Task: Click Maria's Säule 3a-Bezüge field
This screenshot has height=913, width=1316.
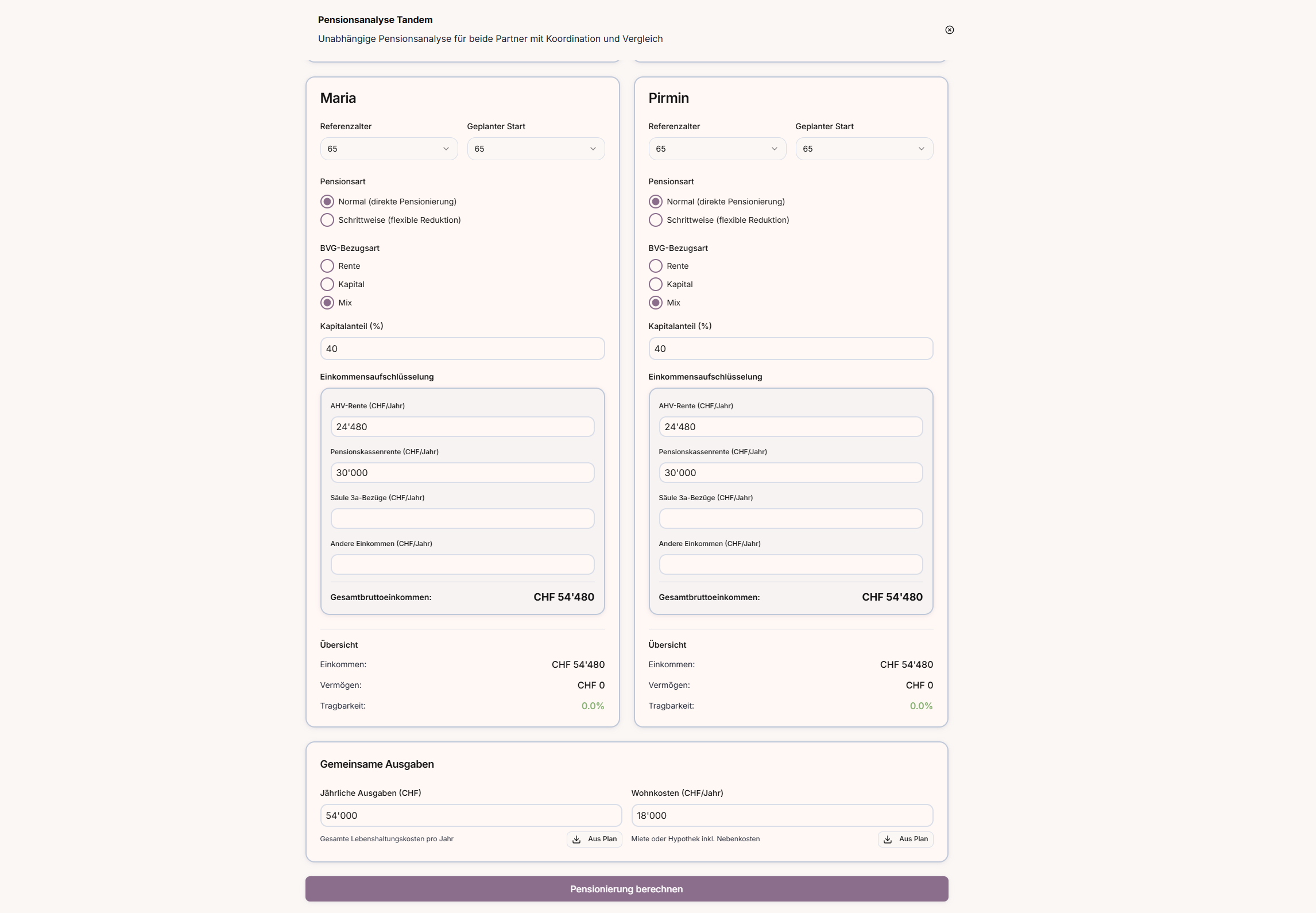Action: coord(462,519)
